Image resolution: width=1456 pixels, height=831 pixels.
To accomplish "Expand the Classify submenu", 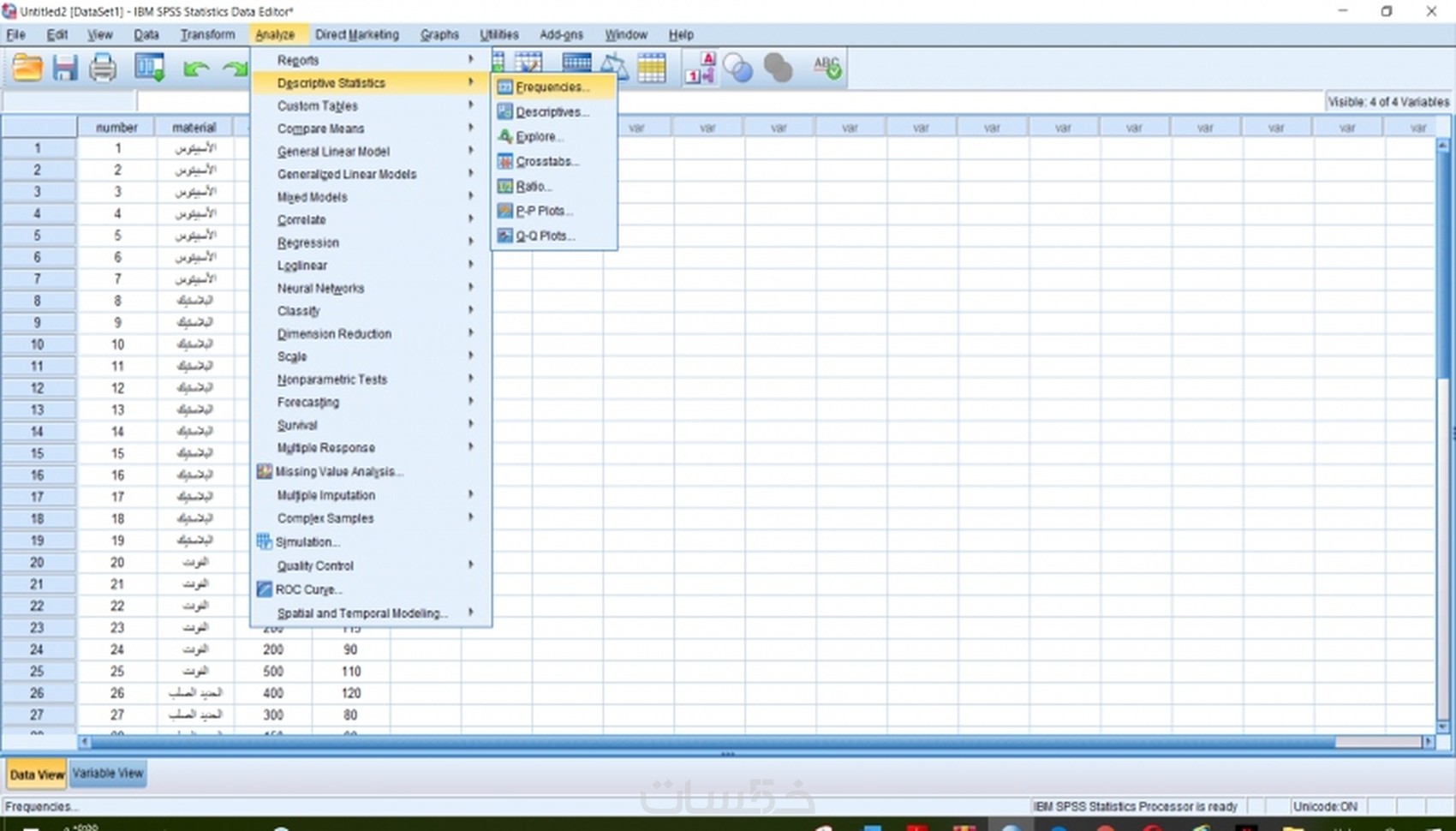I will coord(370,312).
